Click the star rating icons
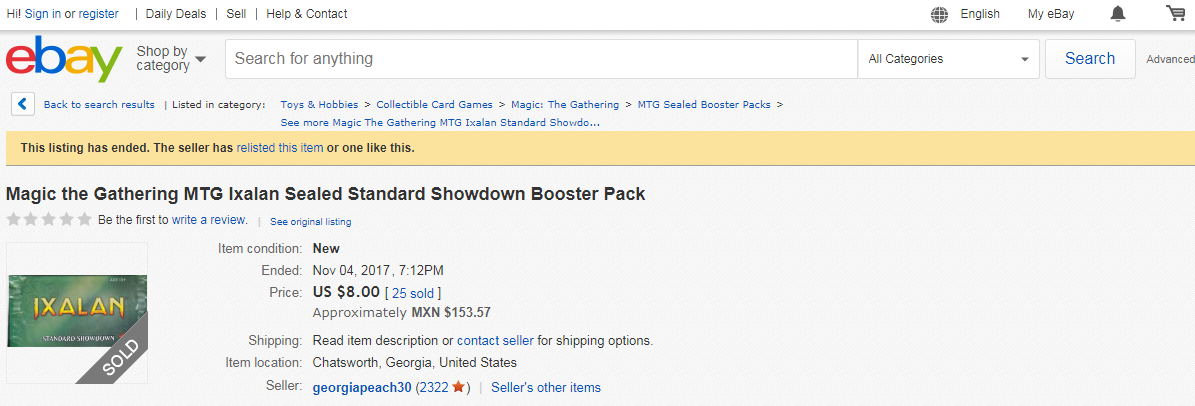Viewport: 1195px width, 406px height. pos(49,219)
